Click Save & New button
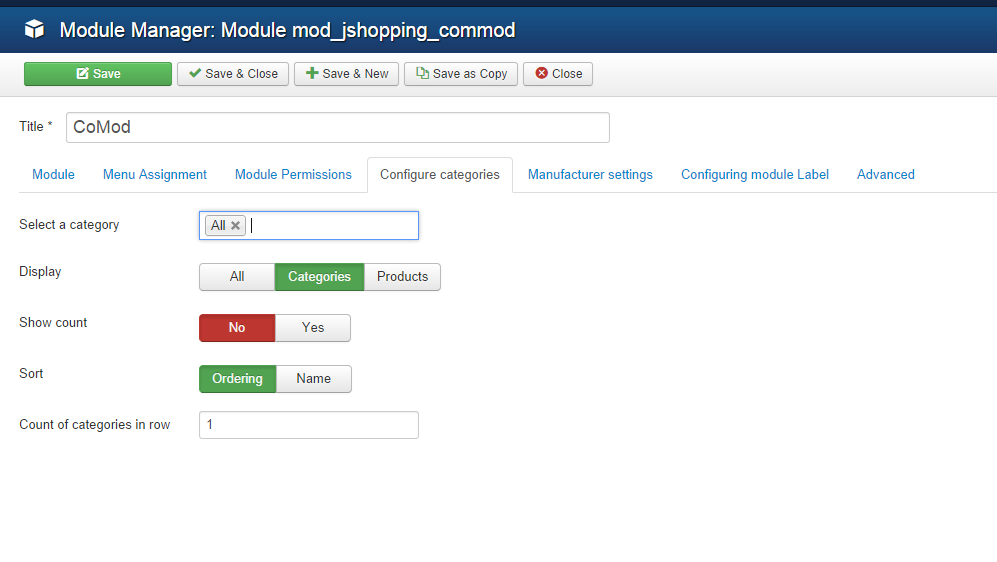Image resolution: width=997 pixels, height=562 pixels. [346, 74]
